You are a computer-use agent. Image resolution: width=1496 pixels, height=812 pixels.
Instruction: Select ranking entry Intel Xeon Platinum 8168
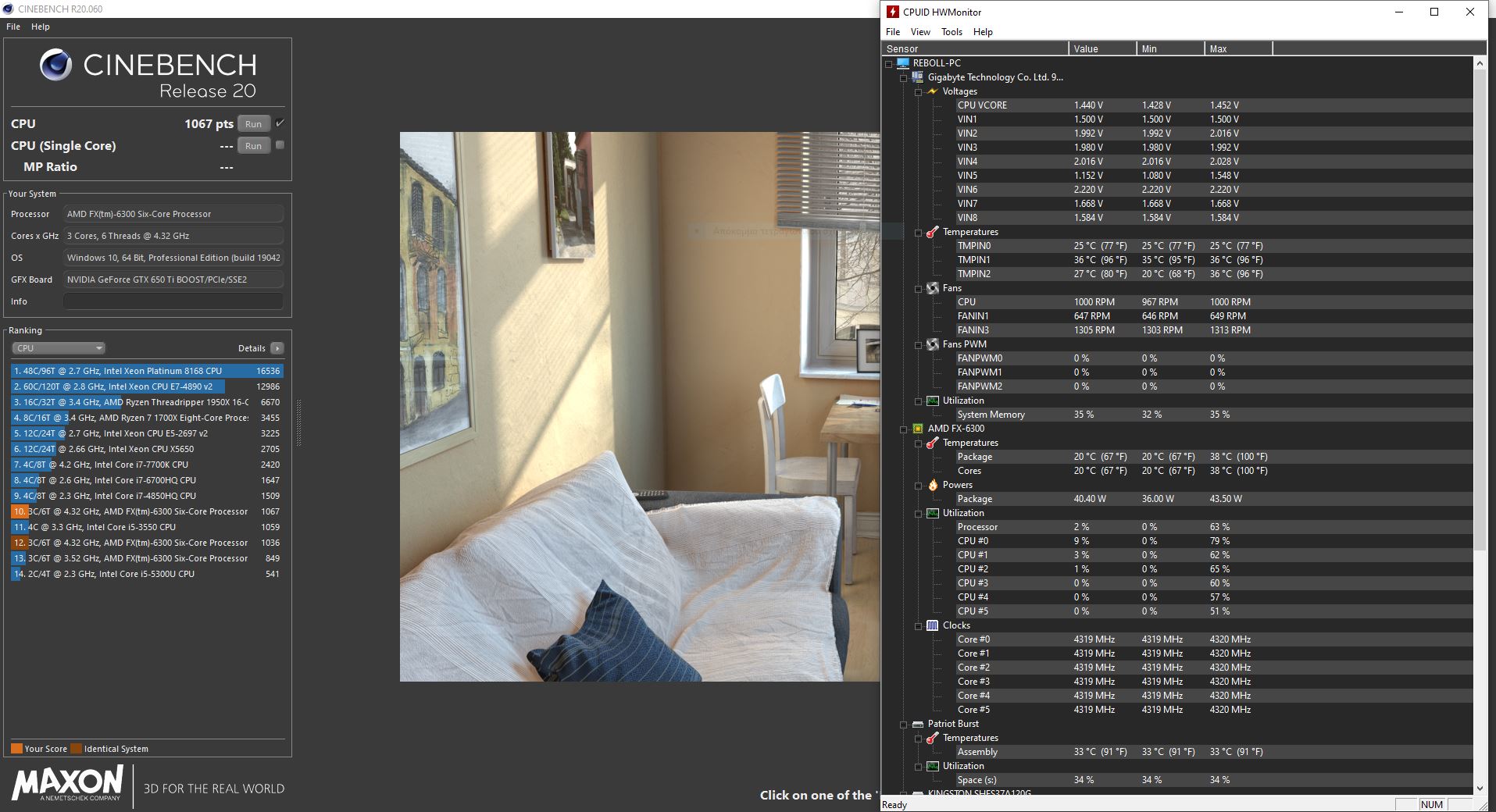[147, 371]
